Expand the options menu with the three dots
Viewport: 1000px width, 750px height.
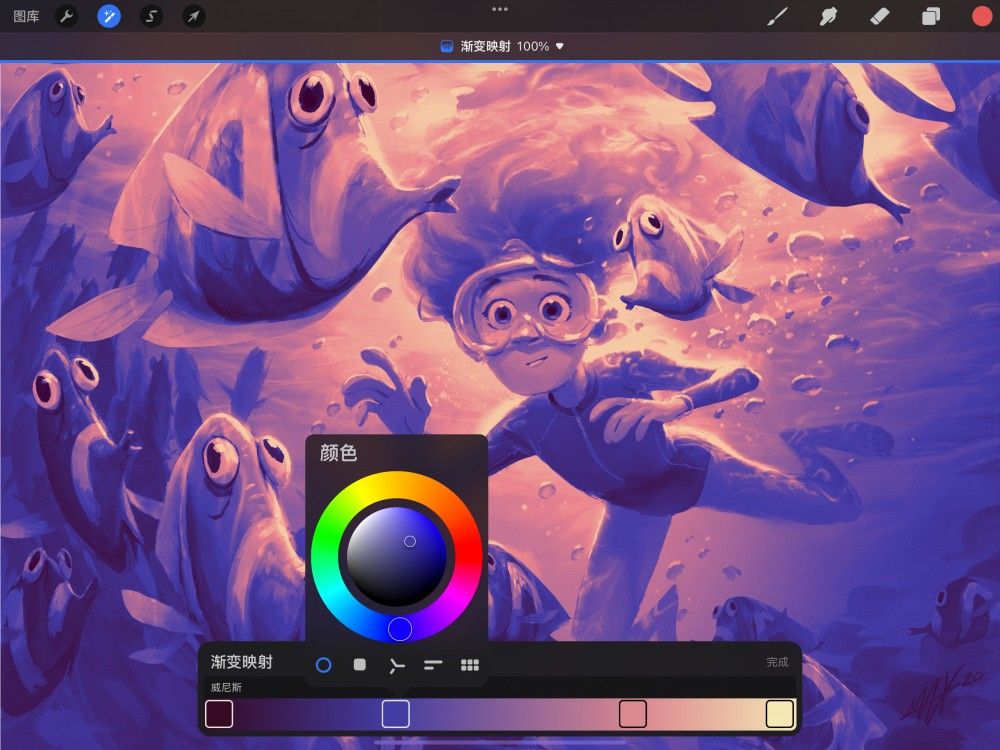[499, 11]
